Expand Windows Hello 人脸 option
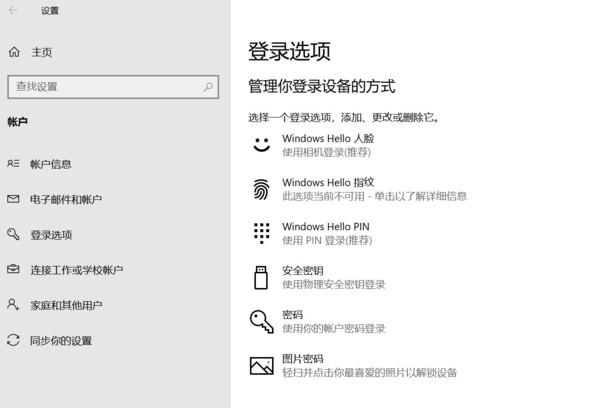 tap(328, 138)
